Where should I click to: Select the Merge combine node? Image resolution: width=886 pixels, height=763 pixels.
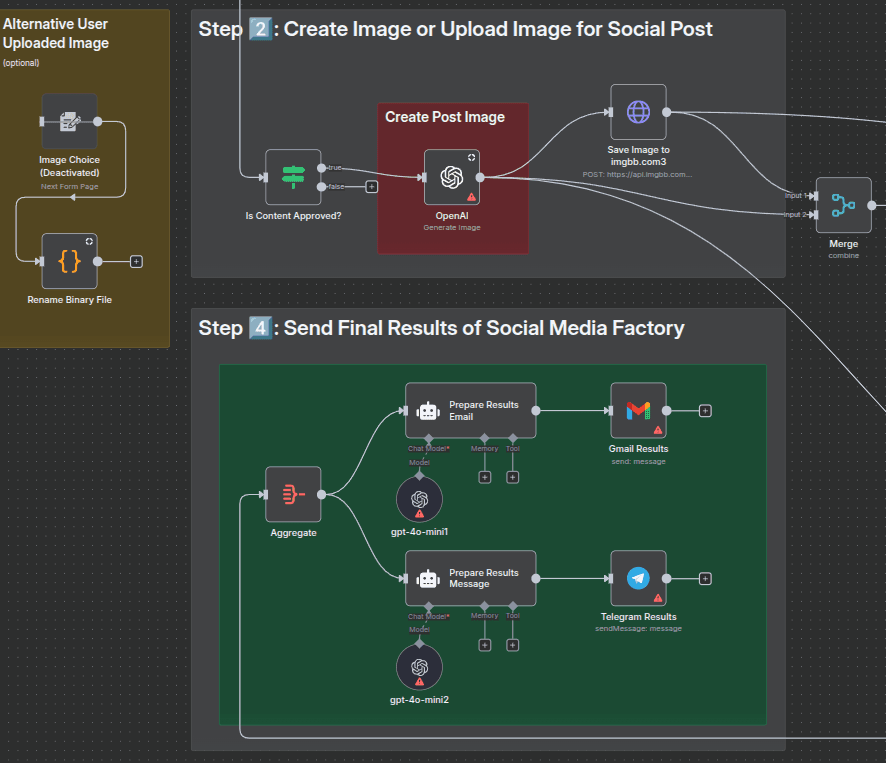843,205
